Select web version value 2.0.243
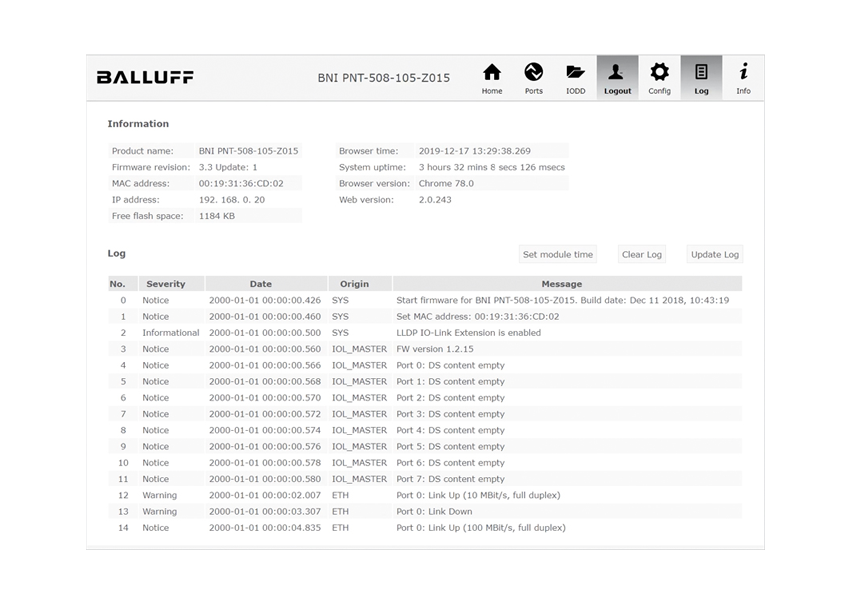The image size is (850, 603). tap(435, 200)
